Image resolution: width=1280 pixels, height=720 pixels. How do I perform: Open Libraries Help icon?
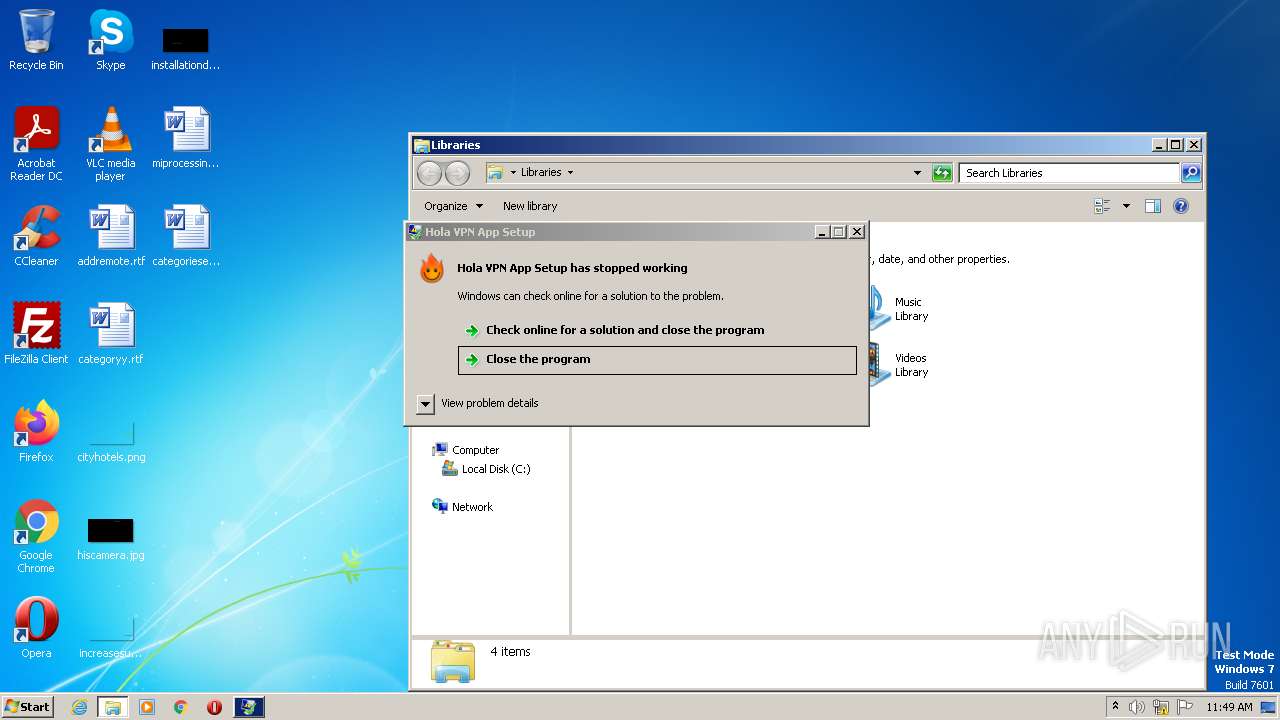[1181, 206]
